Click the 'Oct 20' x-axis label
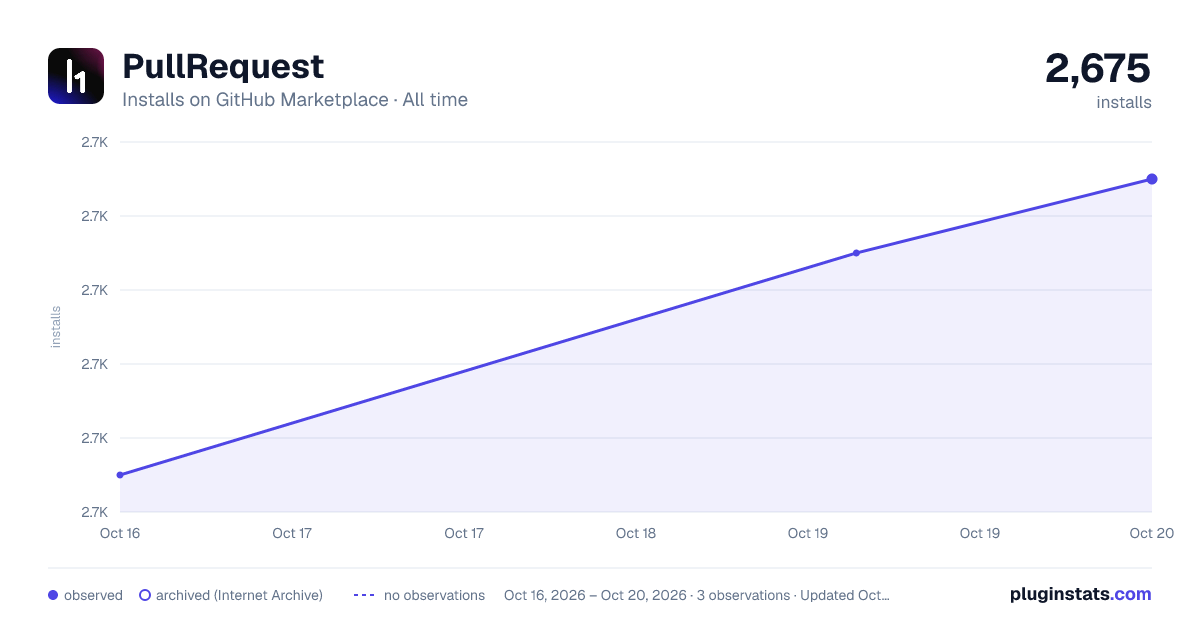The image size is (1200, 630). [x=1150, y=533]
